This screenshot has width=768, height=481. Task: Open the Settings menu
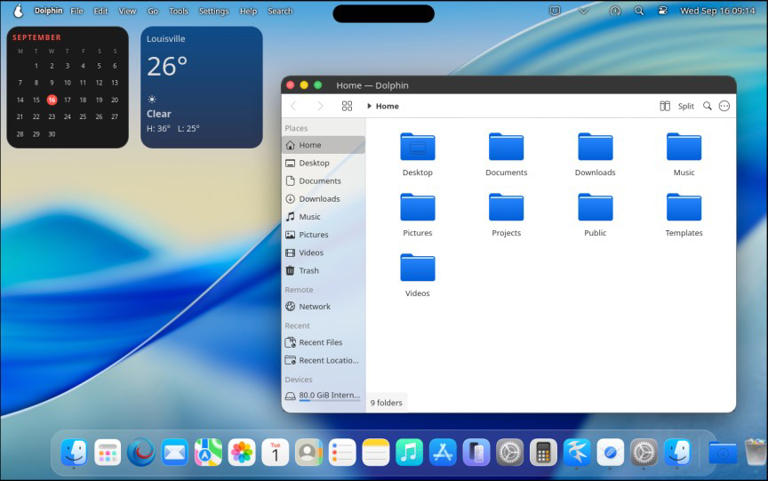214,11
